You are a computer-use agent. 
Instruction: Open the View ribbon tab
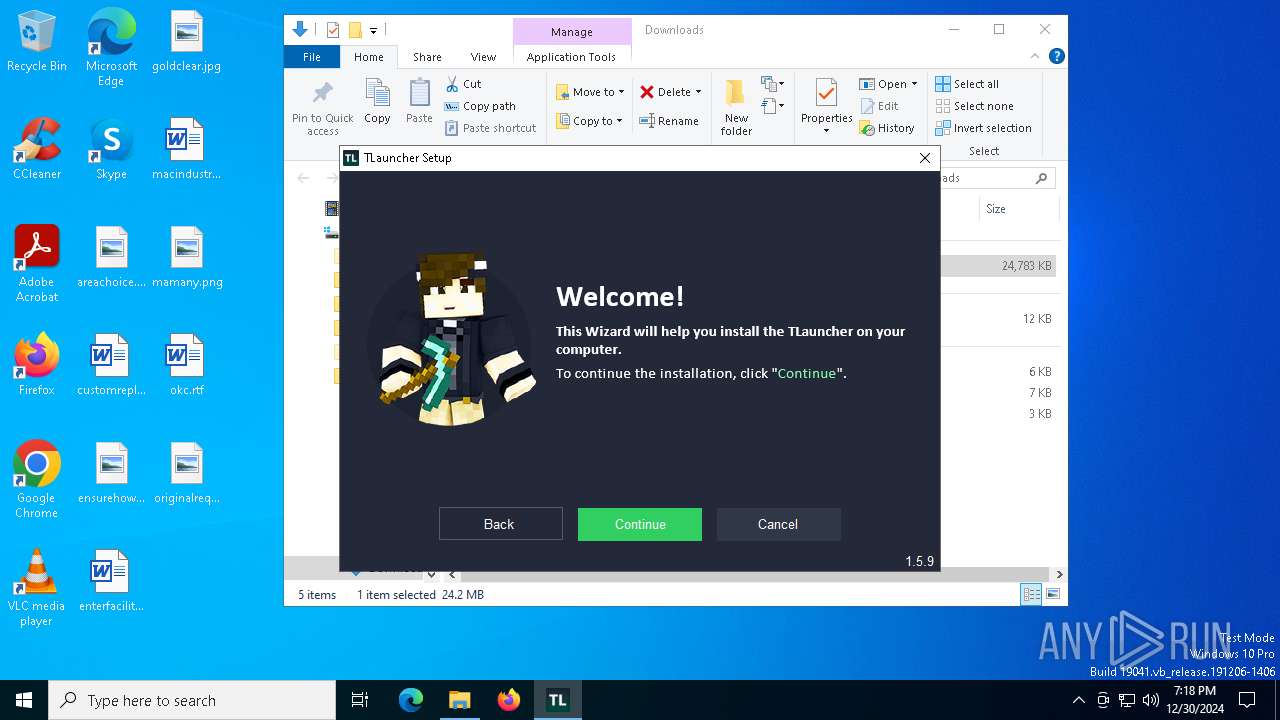pos(483,57)
